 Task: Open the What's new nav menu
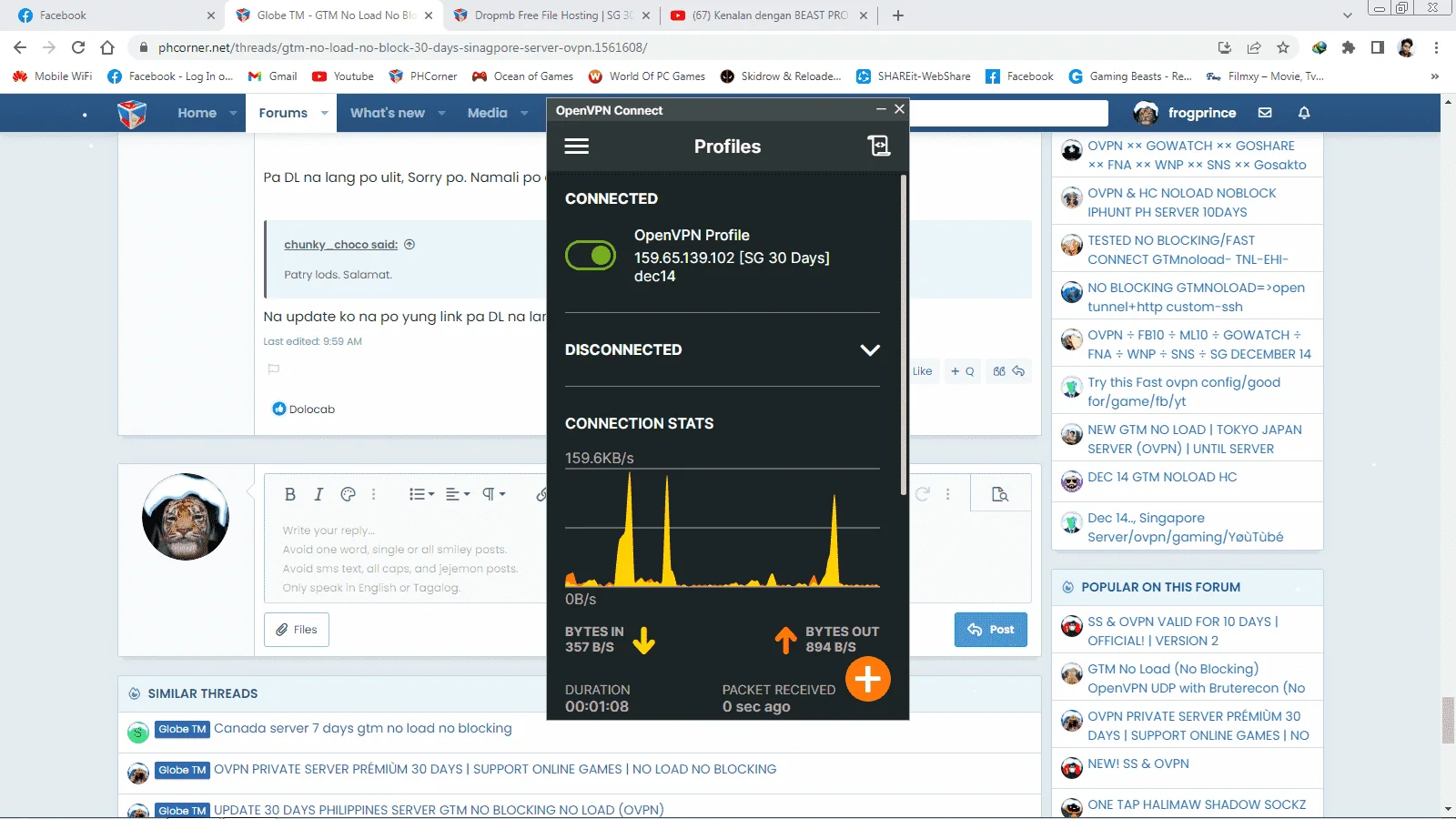(388, 113)
